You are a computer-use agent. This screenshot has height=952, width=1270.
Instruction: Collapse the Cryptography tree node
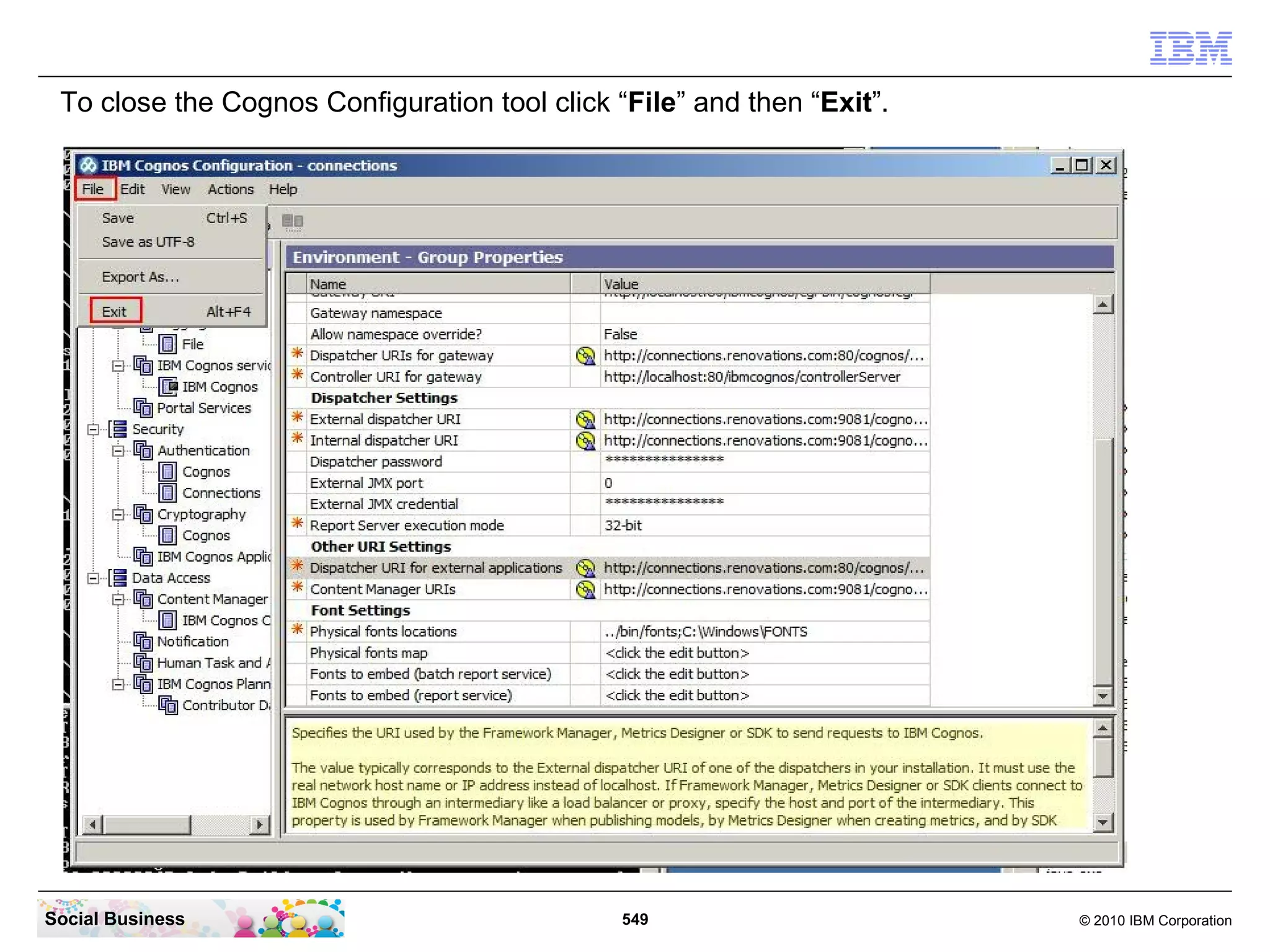tap(118, 514)
